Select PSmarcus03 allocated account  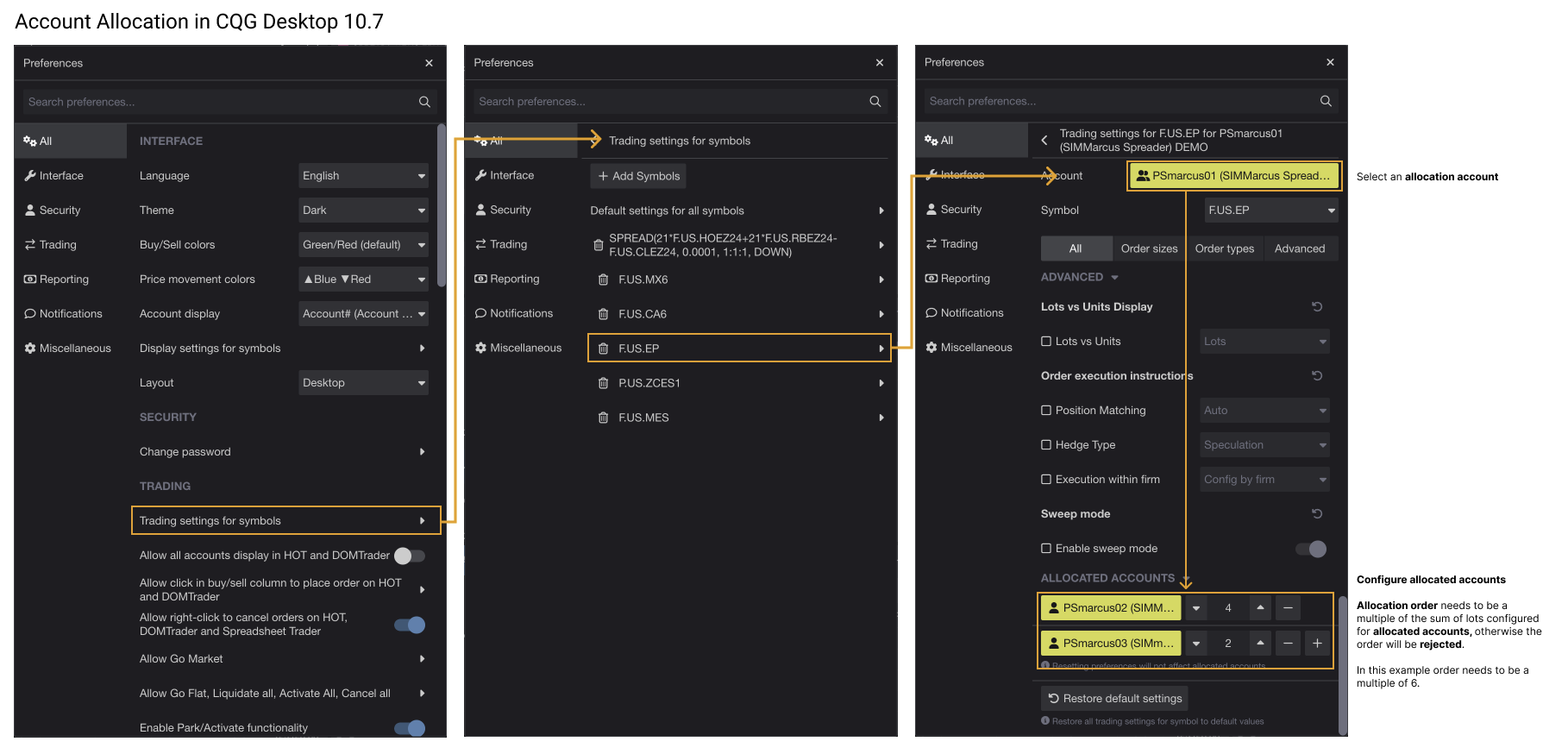pos(1111,644)
